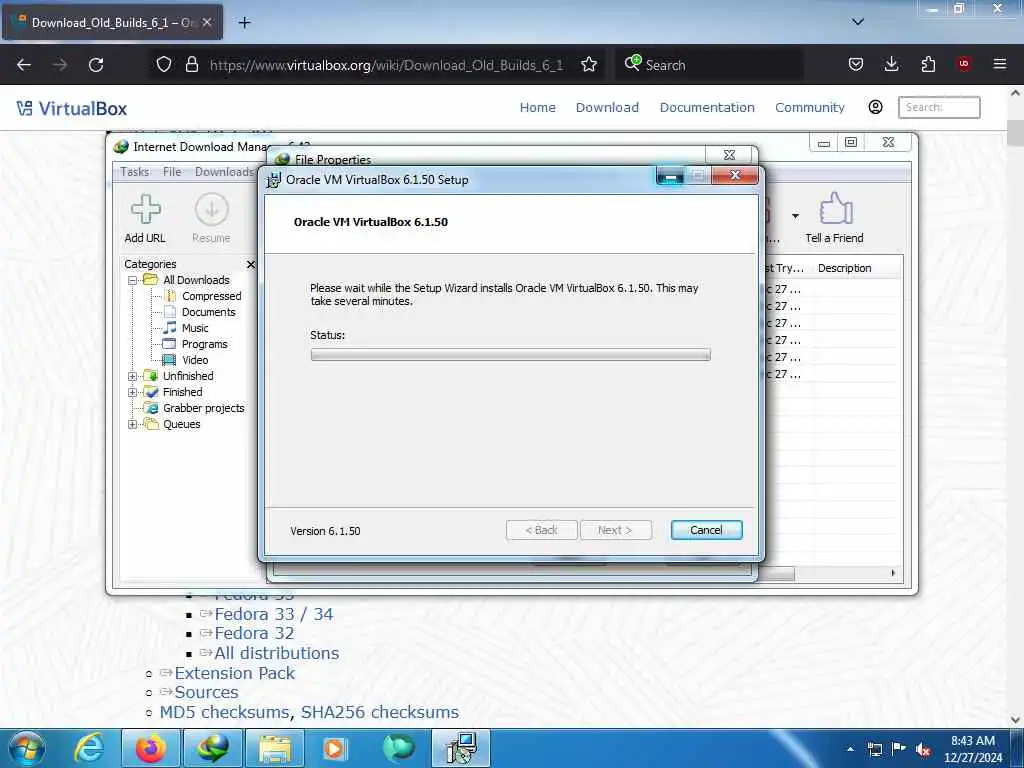
Task: Collapse the All Downloads tree node
Action: point(133,280)
